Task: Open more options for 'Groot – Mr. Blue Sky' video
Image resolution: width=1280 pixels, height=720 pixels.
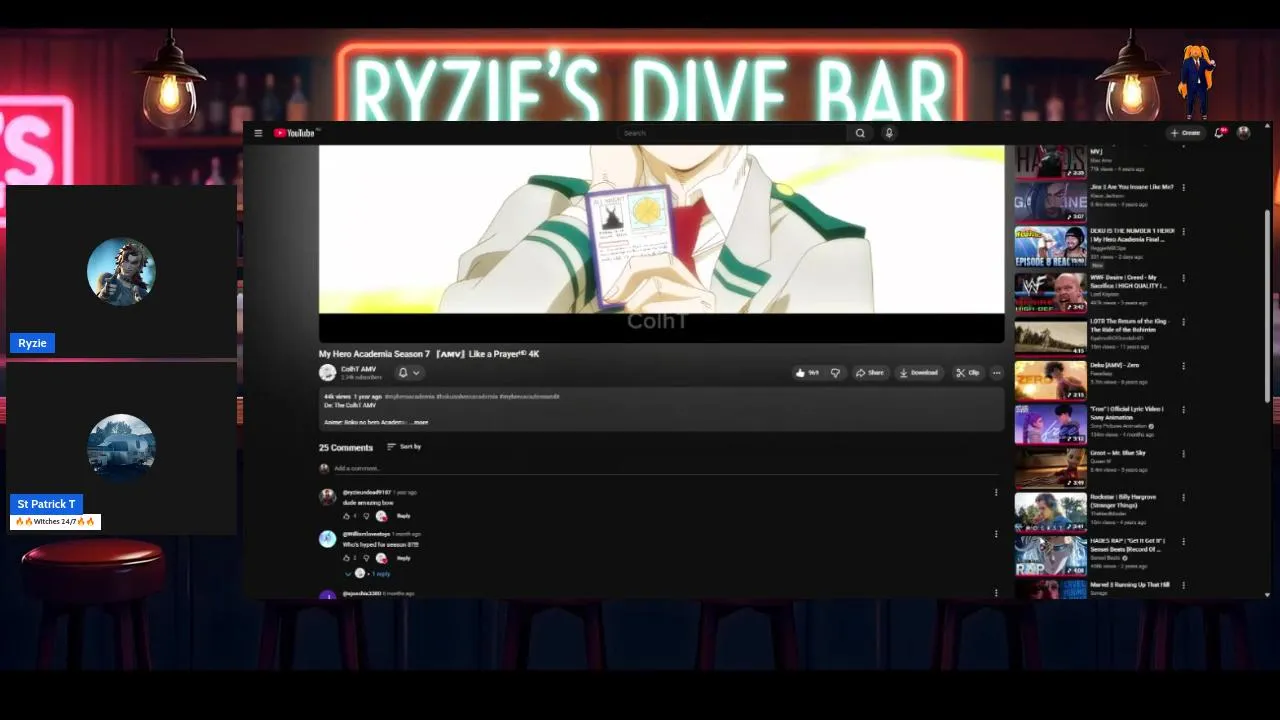Action: click(x=1184, y=454)
